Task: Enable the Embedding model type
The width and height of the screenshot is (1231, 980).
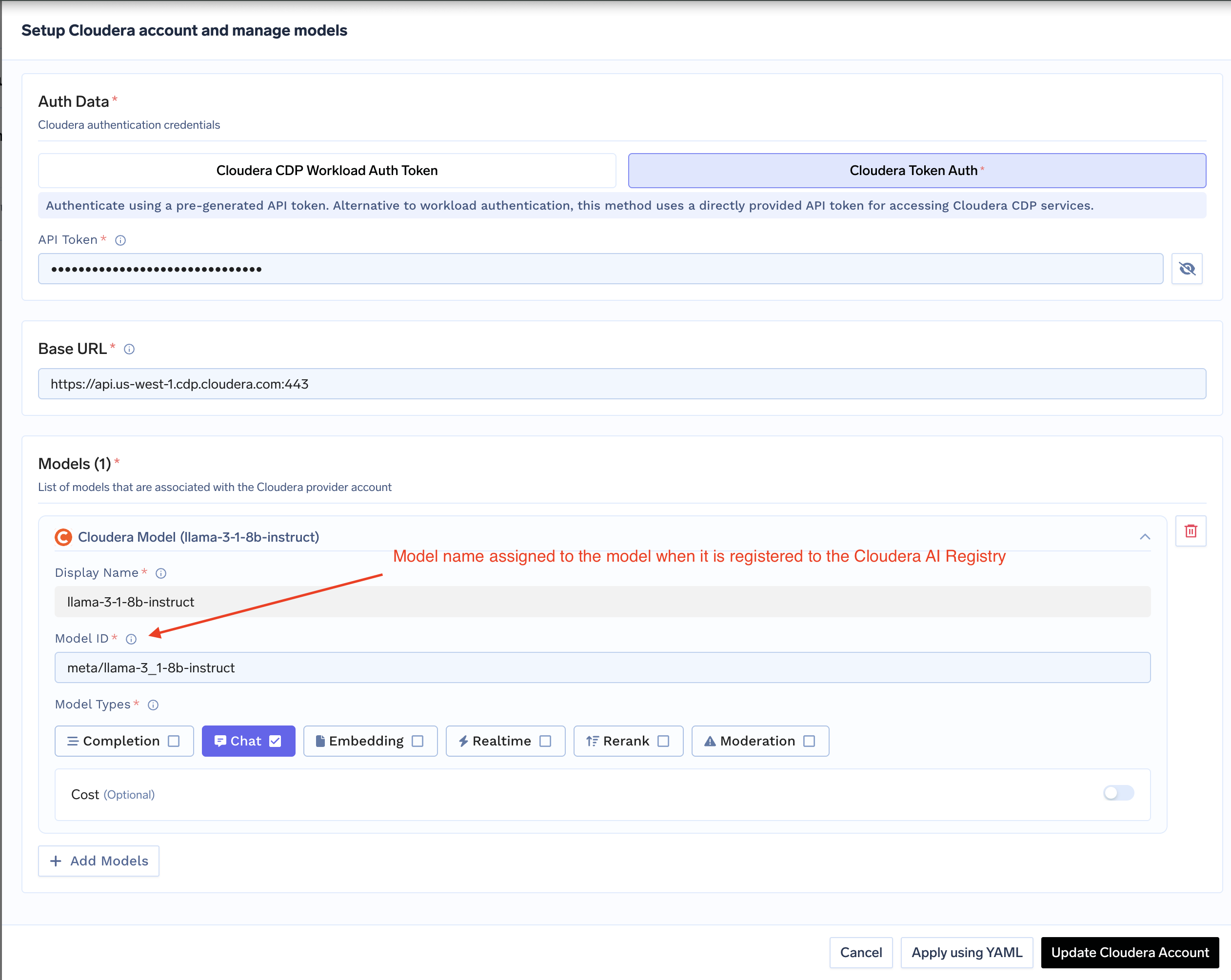Action: pyautogui.click(x=419, y=740)
